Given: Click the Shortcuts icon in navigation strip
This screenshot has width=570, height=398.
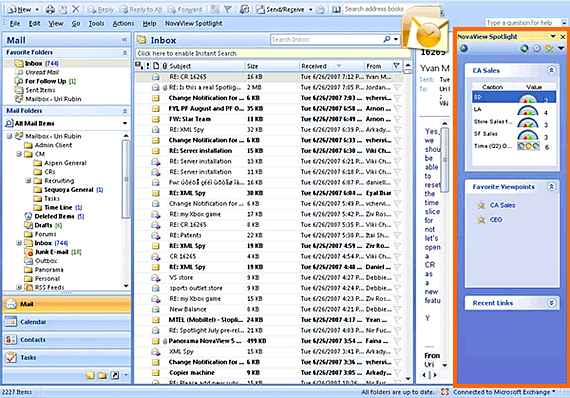Looking at the screenshot, I should [115, 375].
